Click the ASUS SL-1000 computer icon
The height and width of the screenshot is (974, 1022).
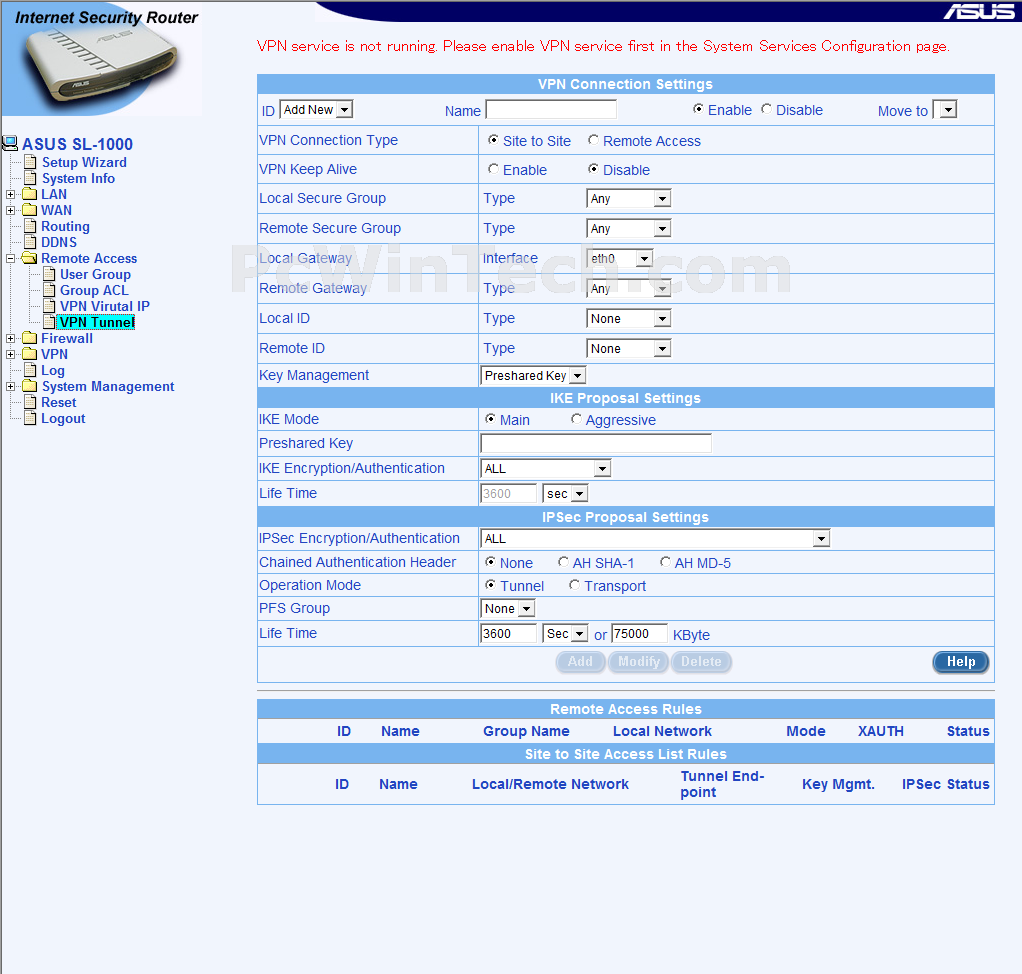click(x=10, y=143)
